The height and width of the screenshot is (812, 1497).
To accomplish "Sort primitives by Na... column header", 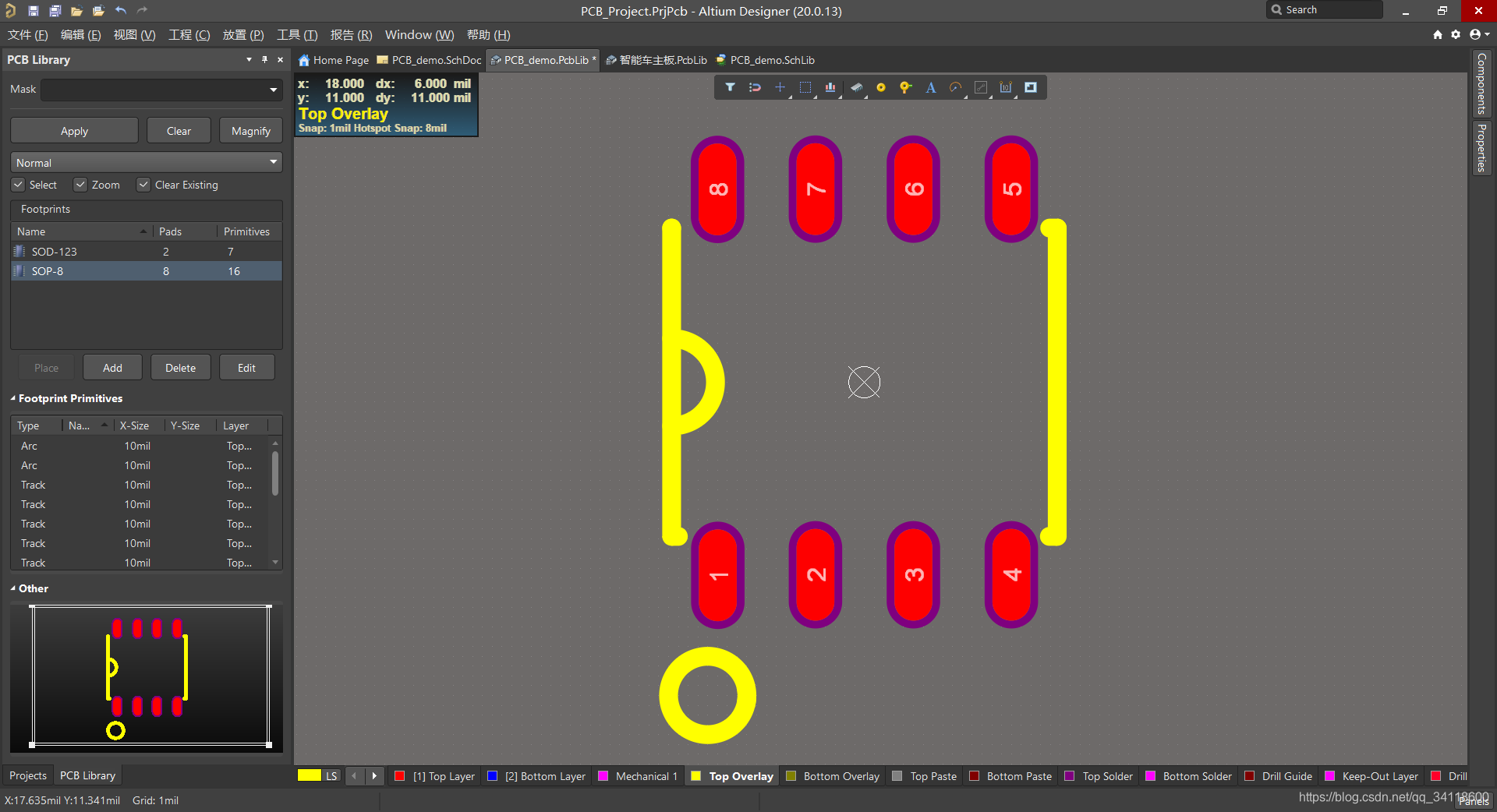I will 87,425.
